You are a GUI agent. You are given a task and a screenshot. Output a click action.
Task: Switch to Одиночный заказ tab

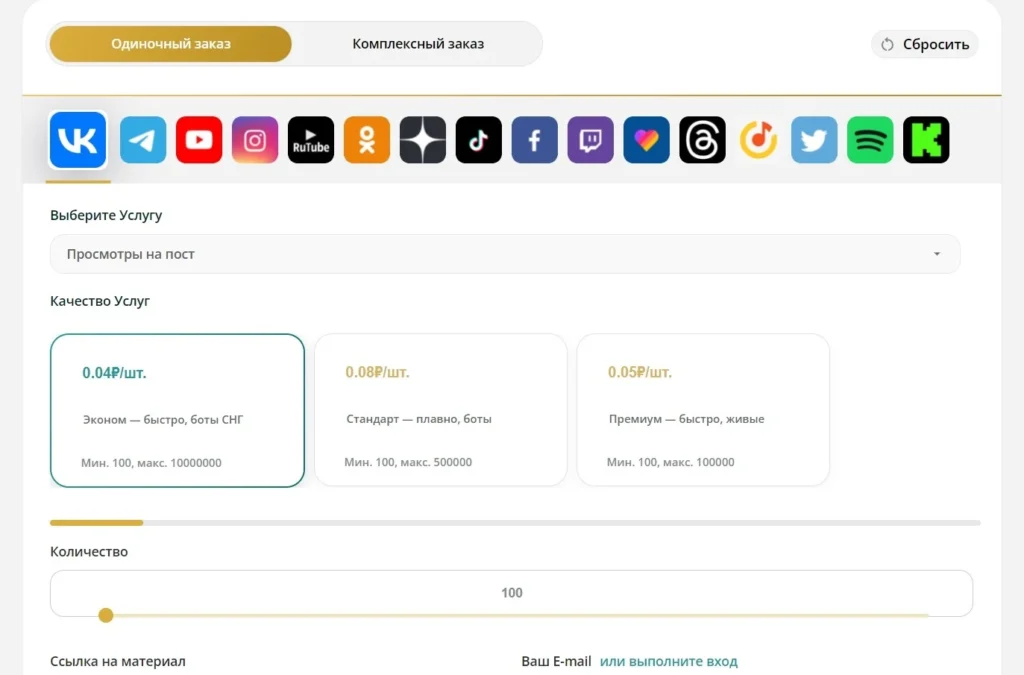point(170,44)
